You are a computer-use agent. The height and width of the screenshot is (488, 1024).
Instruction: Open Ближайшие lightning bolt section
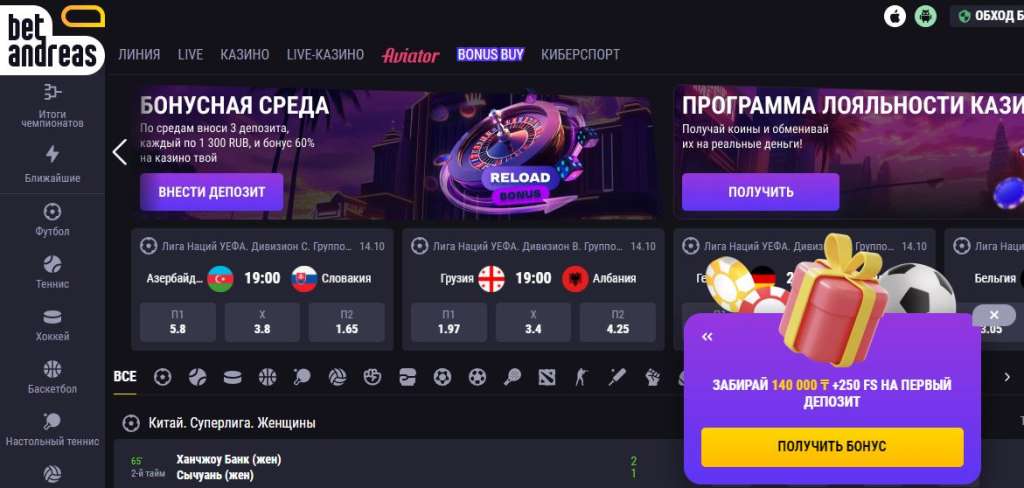coord(52,164)
